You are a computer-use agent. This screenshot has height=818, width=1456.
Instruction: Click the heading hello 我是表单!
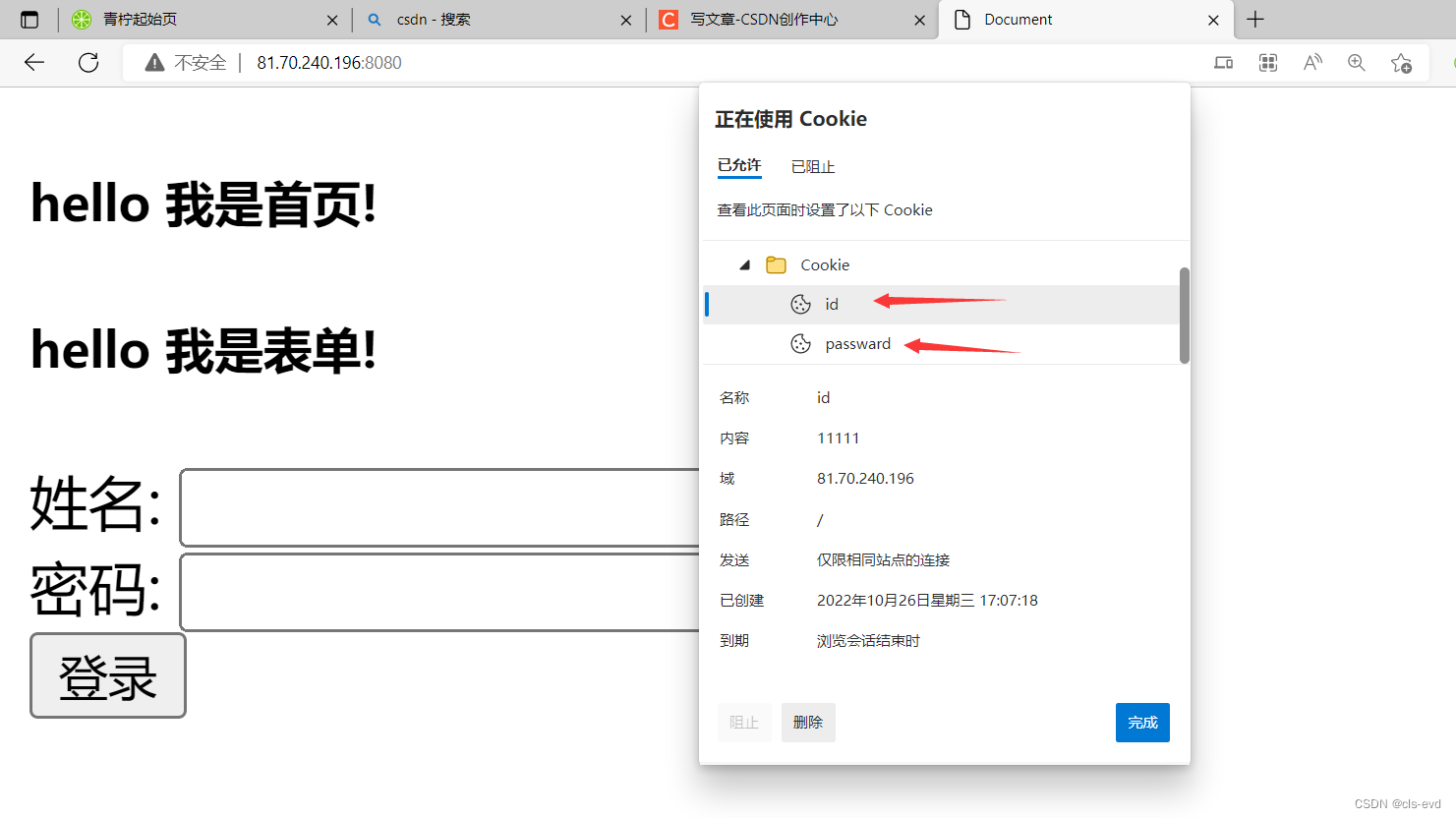pos(204,351)
